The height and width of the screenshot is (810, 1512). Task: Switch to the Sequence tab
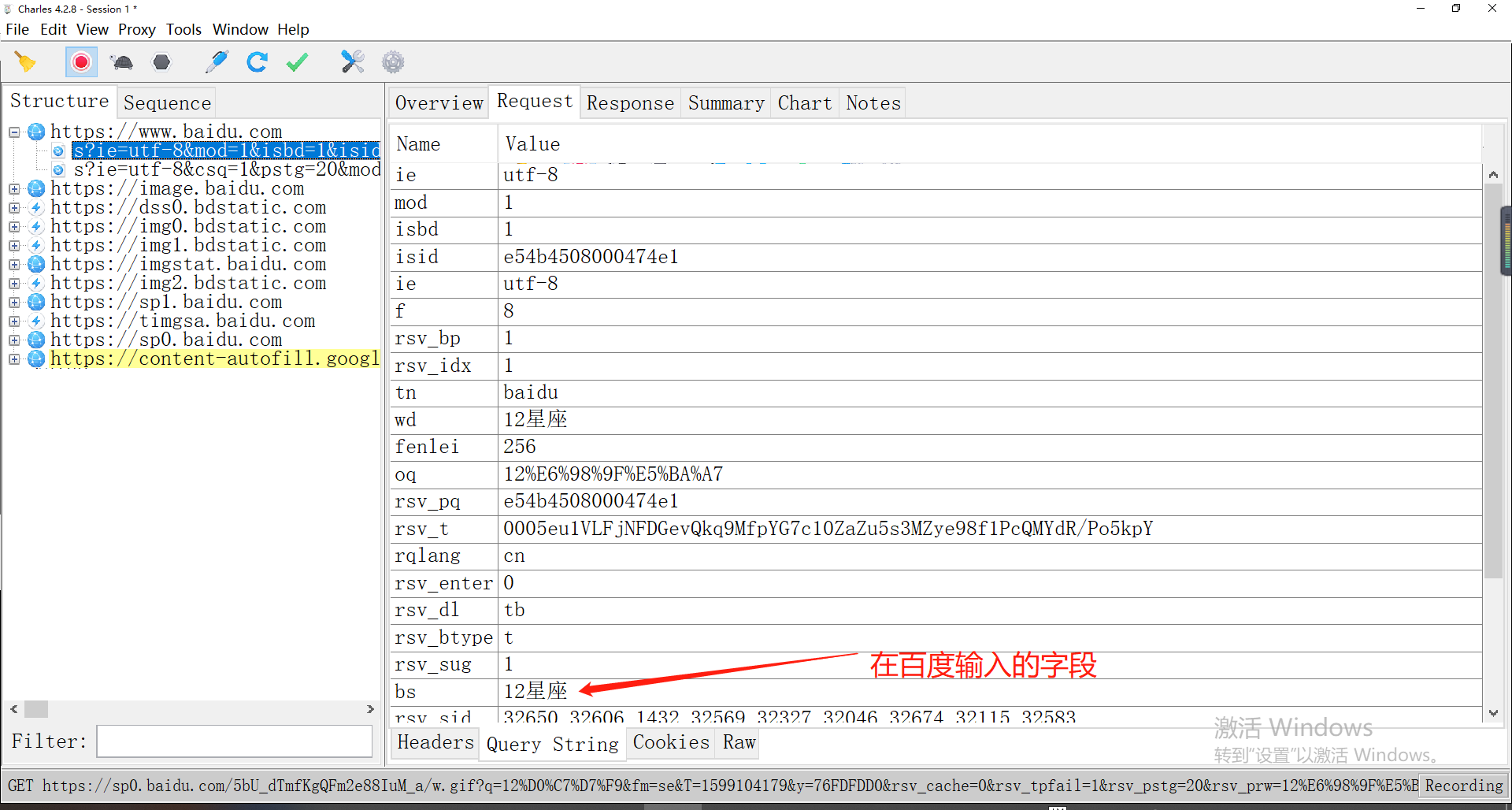pyautogui.click(x=167, y=103)
